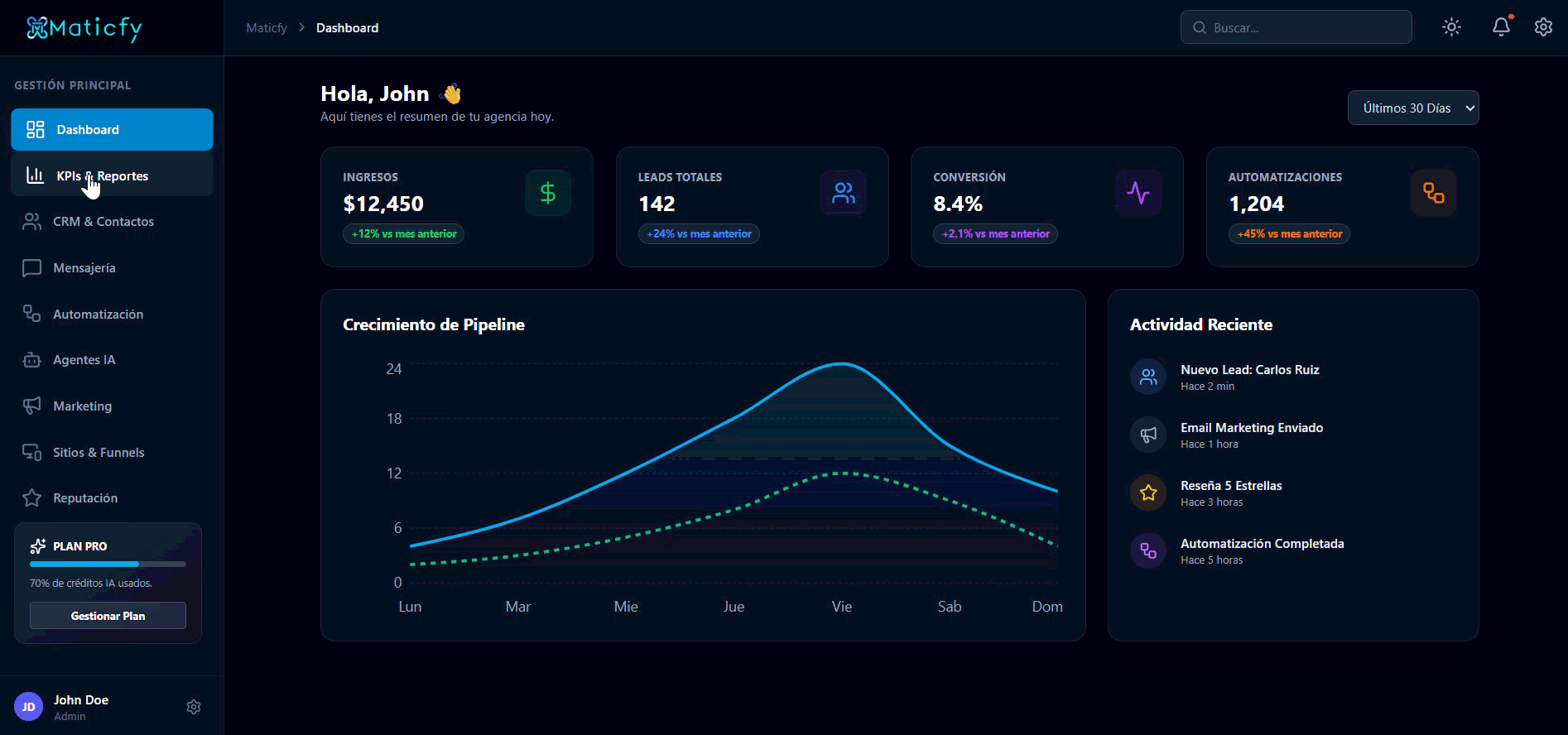Click the Automatizaciones workflow icon
This screenshot has width=1568, height=735.
[1434, 193]
